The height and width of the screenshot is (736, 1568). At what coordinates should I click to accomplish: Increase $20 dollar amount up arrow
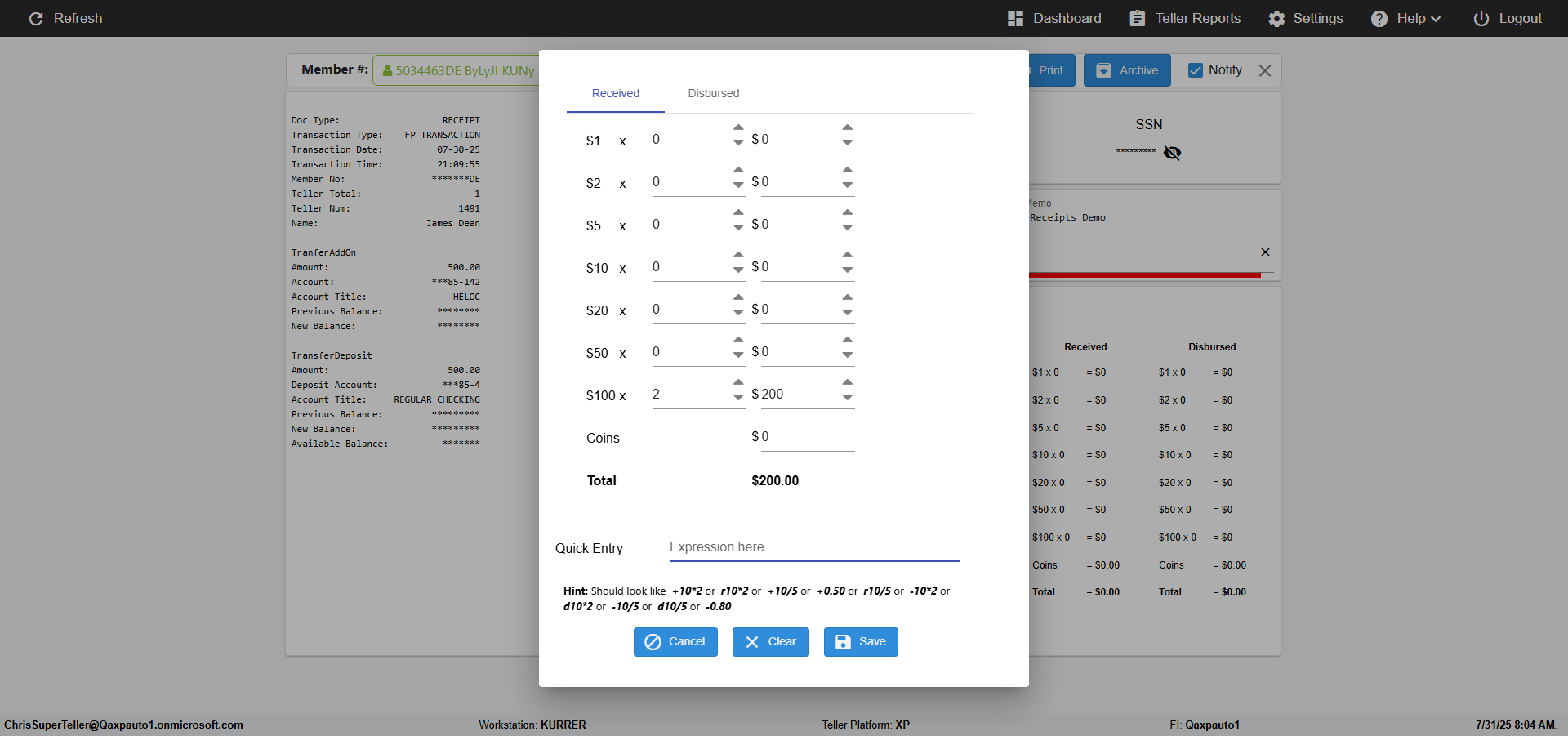pos(848,297)
